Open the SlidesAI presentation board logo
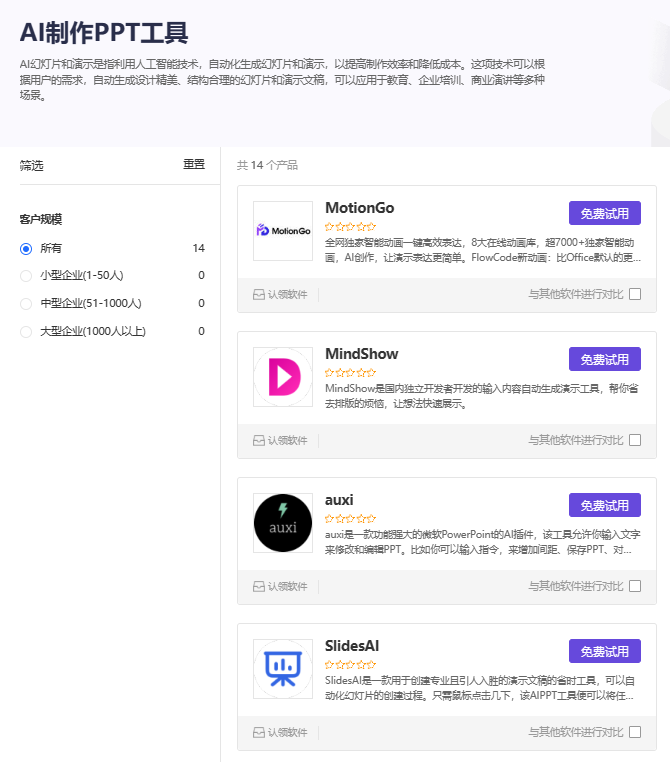670x762 pixels. click(283, 669)
